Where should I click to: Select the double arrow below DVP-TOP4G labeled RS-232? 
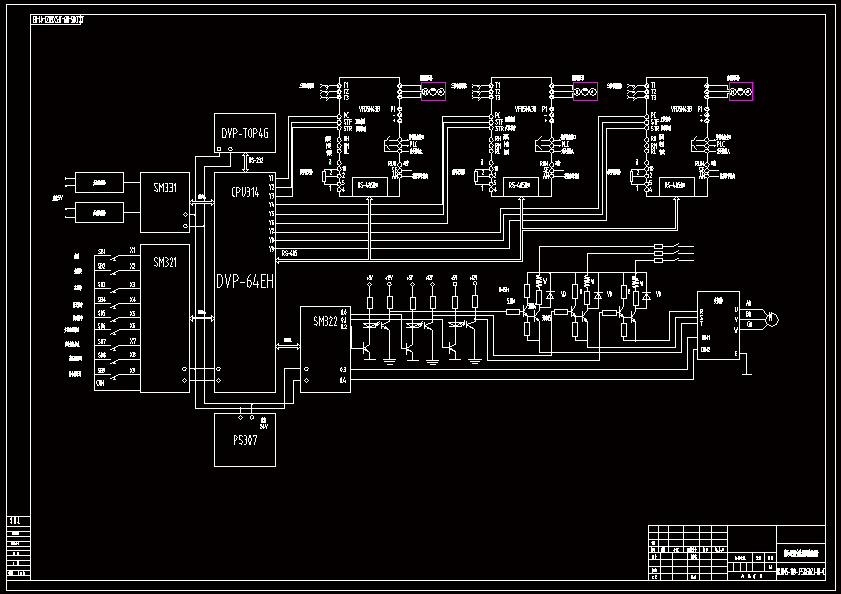246,163
